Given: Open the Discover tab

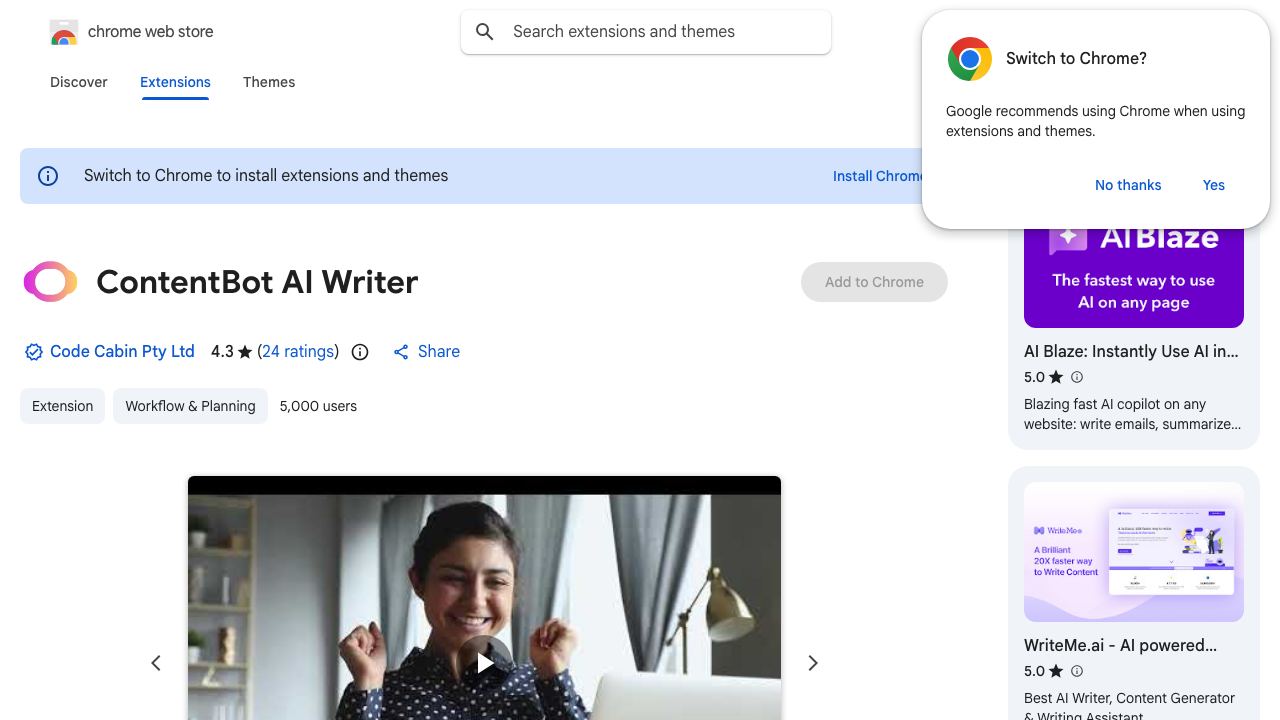Looking at the screenshot, I should [79, 82].
